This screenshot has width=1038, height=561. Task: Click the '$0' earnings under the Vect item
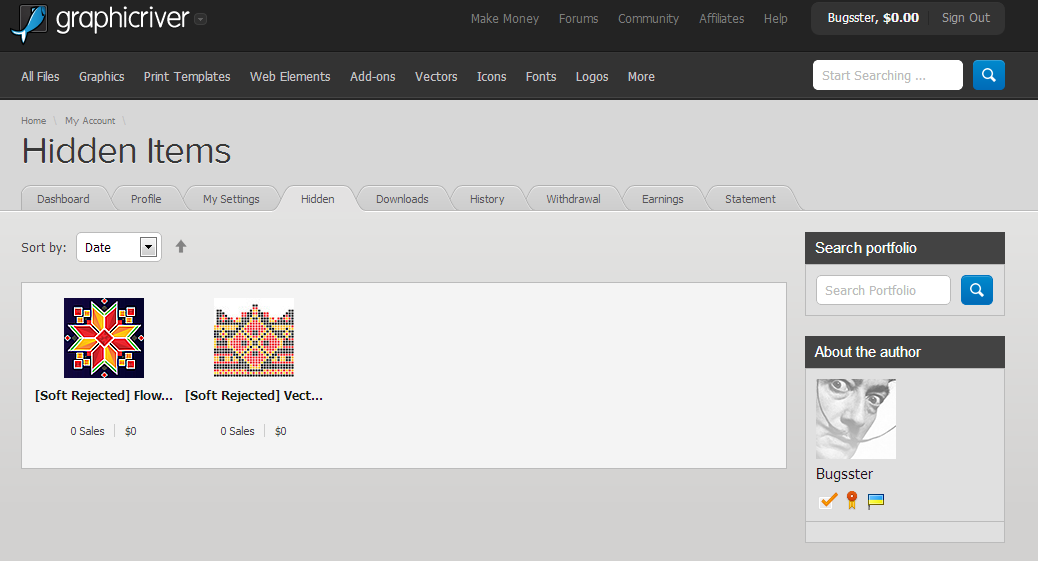pyautogui.click(x=281, y=431)
